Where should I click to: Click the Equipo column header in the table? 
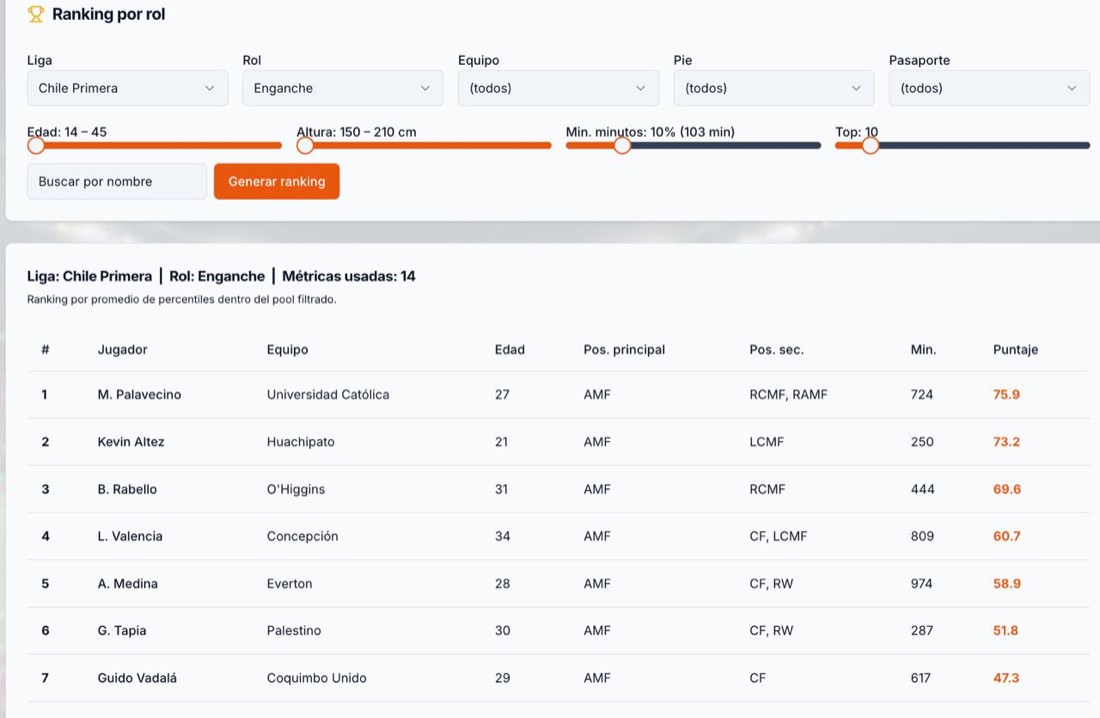287,350
